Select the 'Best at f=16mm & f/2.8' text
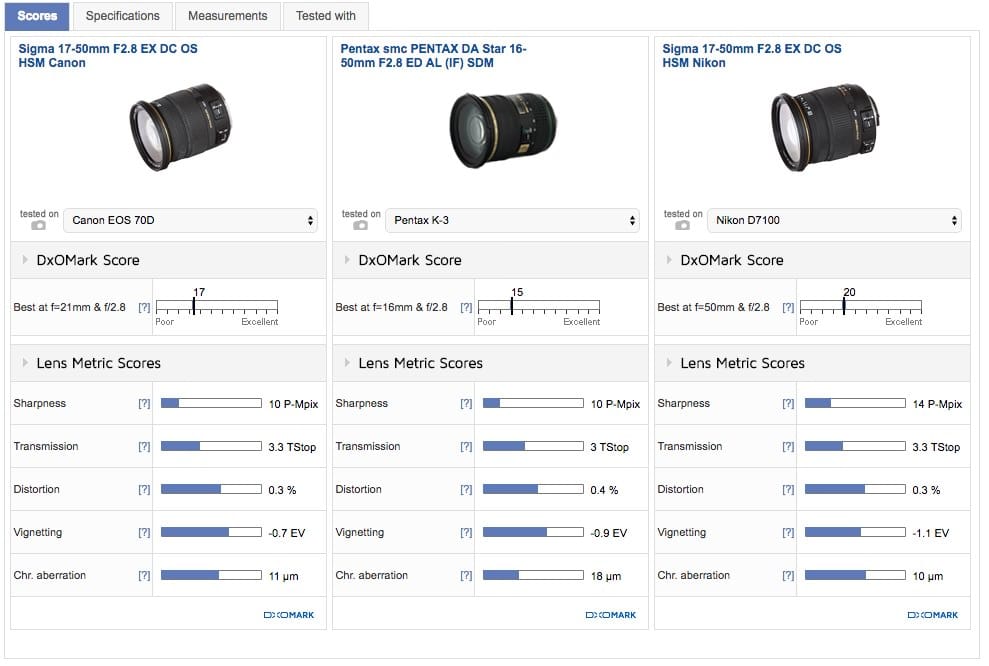The height and width of the screenshot is (666, 989). 392,307
